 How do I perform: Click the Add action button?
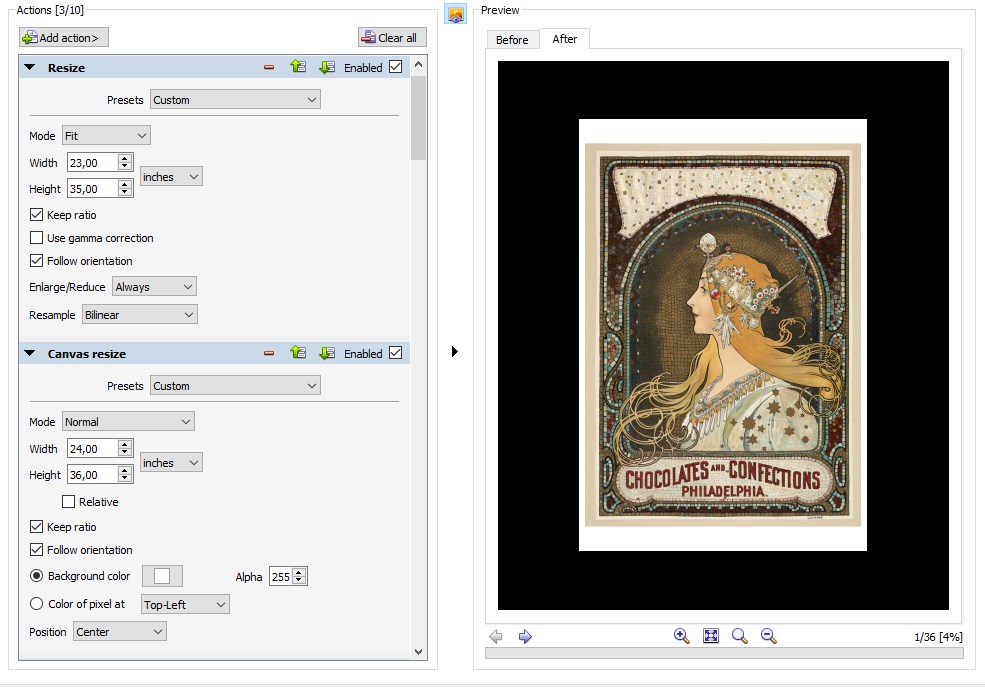click(x=63, y=38)
